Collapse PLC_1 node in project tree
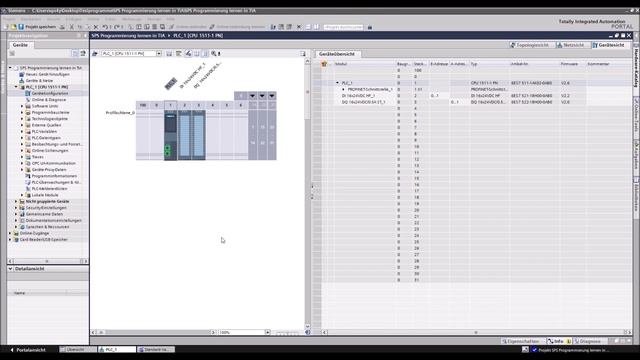 [x=16, y=87]
